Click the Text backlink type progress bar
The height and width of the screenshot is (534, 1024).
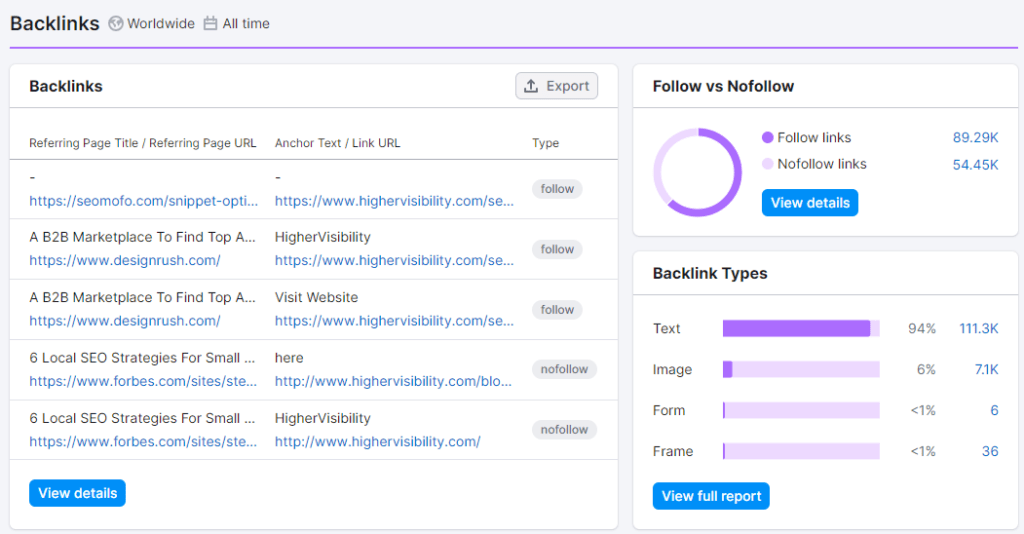[801, 328]
